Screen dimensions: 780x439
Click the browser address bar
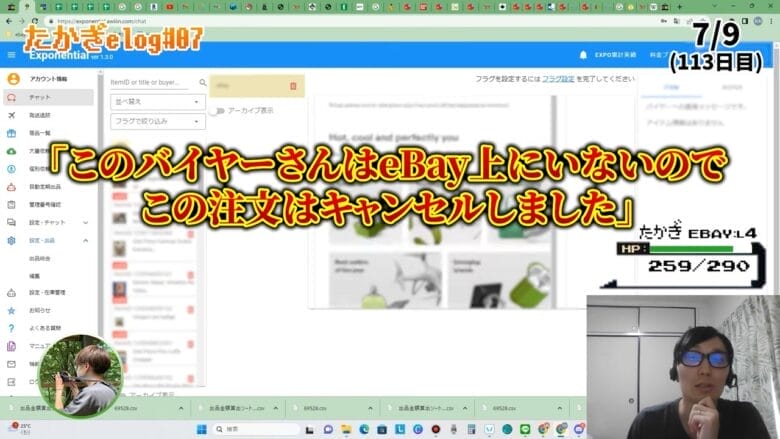coord(348,21)
